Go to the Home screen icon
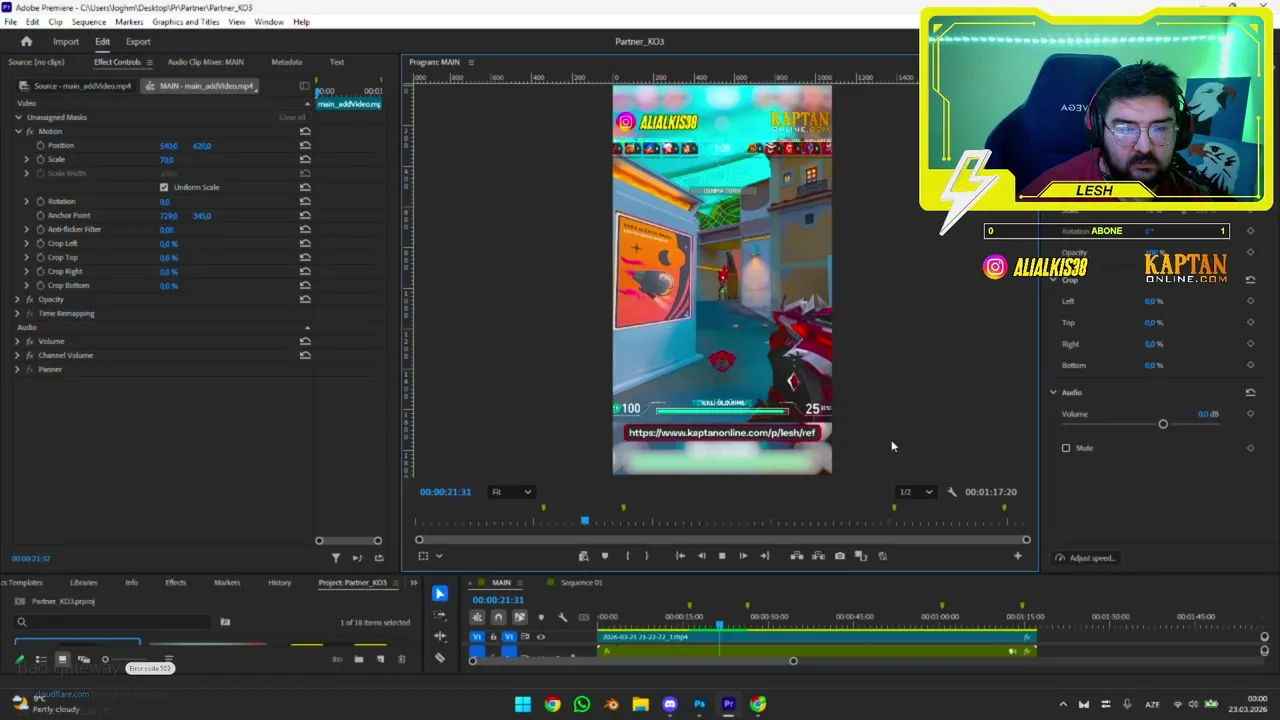 (x=27, y=42)
